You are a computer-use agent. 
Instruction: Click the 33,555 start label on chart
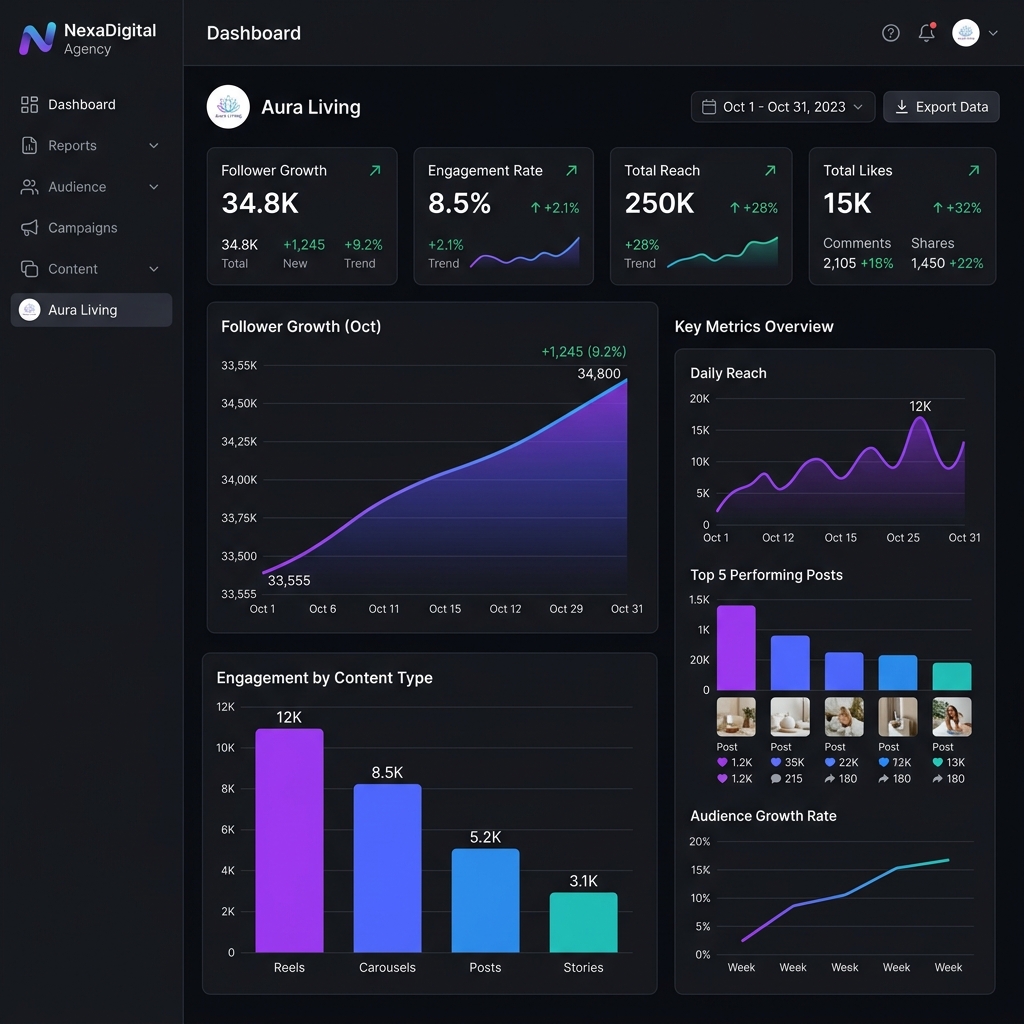click(x=289, y=581)
